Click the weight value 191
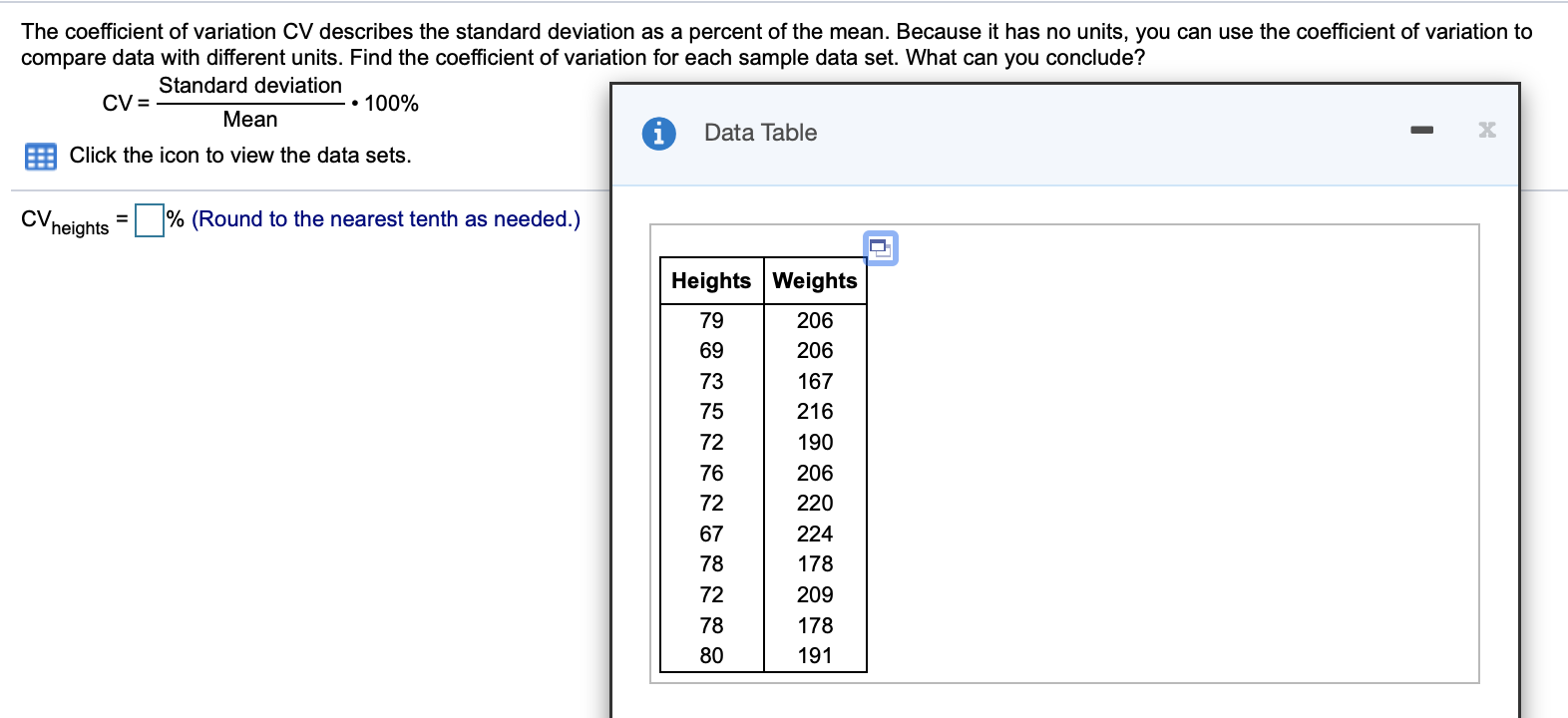The image size is (1568, 718). (815, 655)
